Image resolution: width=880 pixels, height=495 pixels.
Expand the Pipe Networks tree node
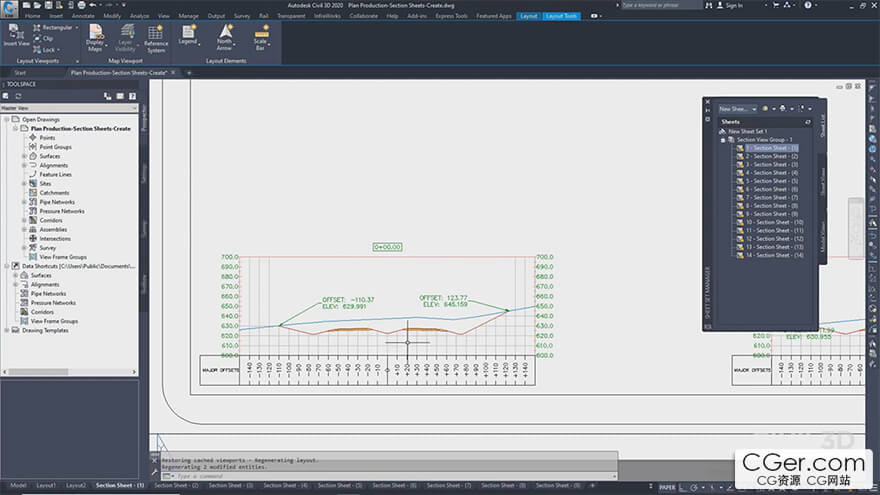pyautogui.click(x=24, y=202)
